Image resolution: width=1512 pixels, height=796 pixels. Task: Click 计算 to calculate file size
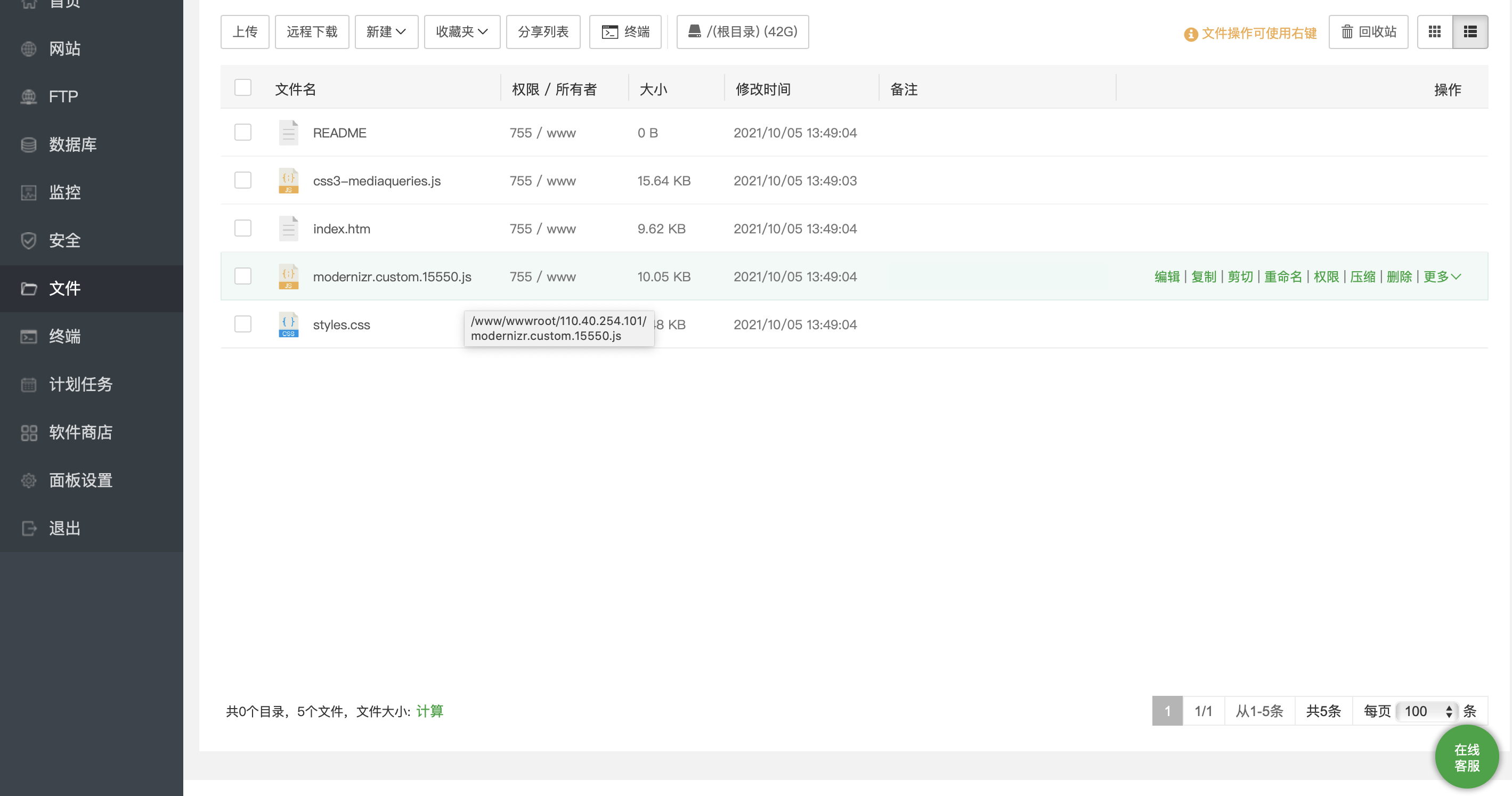[429, 711]
